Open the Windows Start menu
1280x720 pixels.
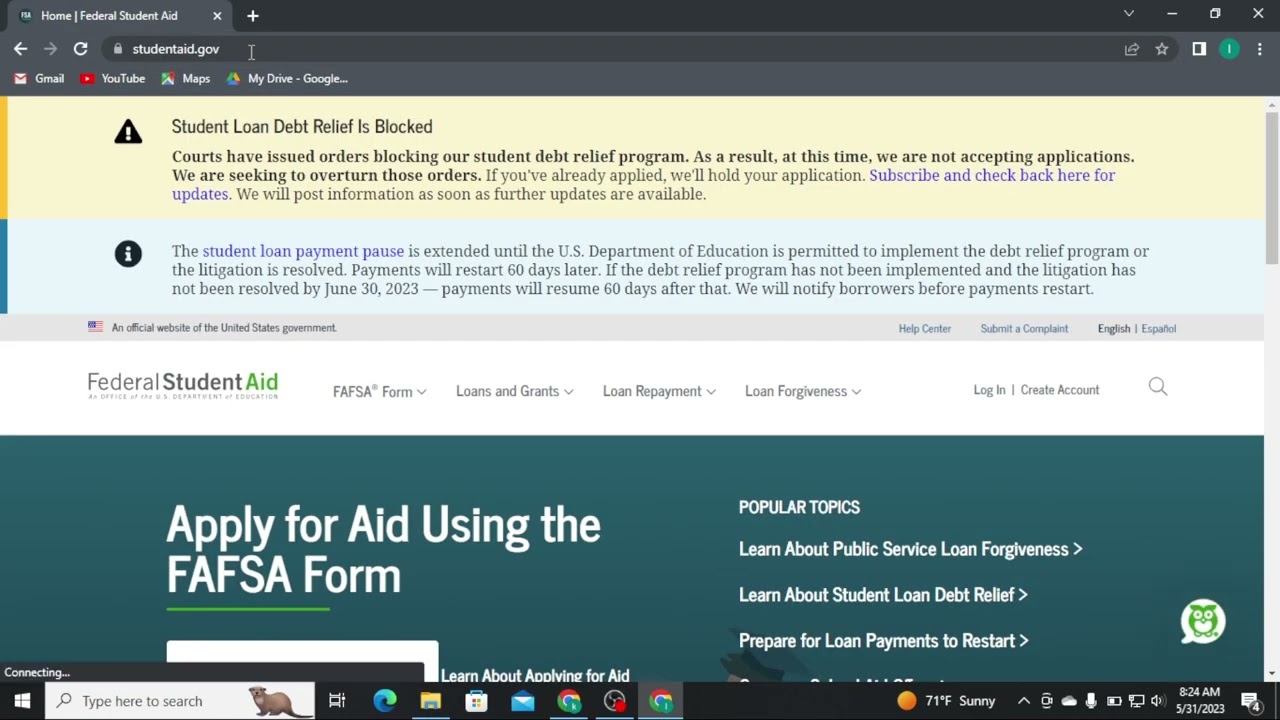(22, 701)
